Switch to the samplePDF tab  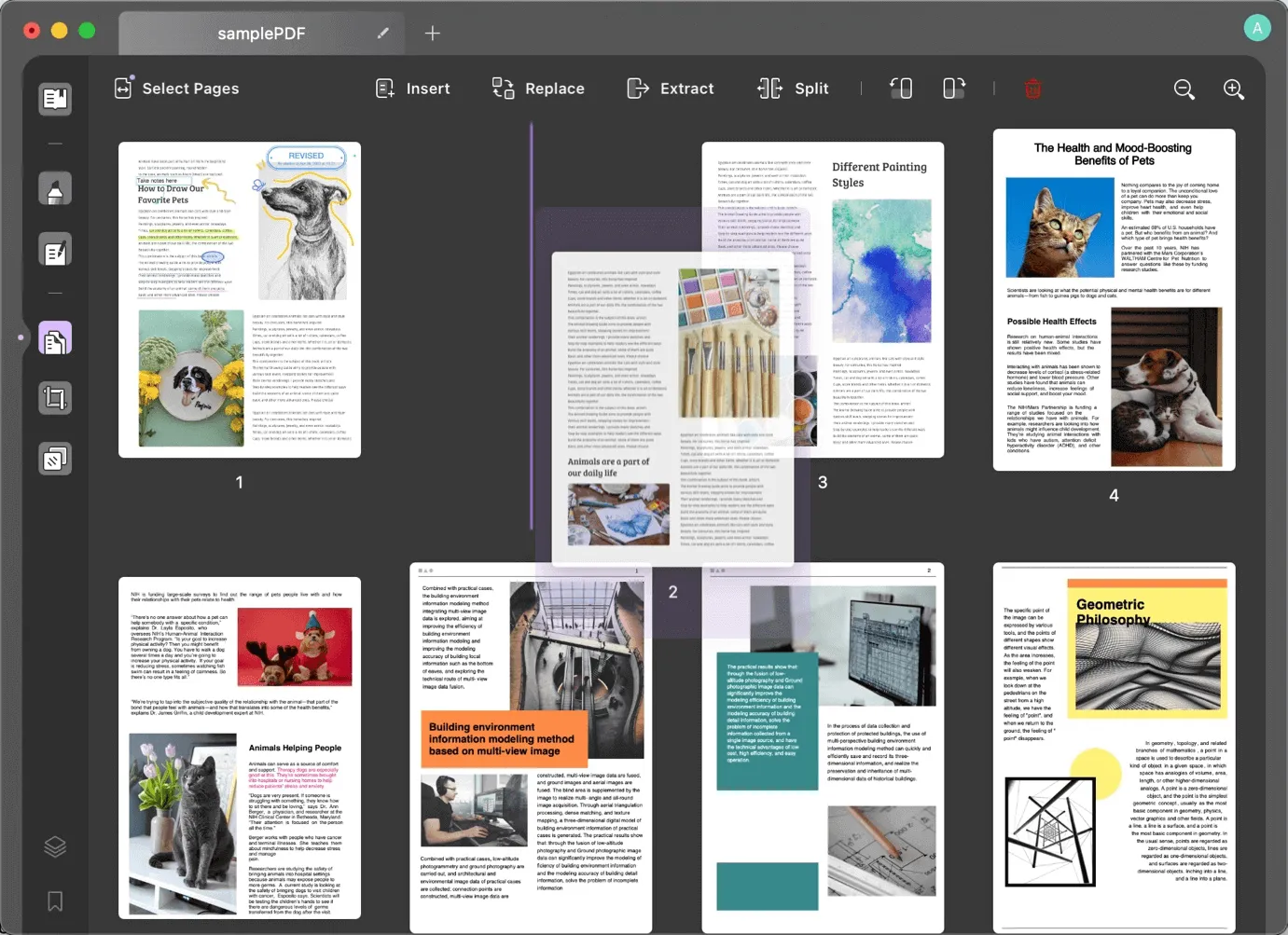261,34
